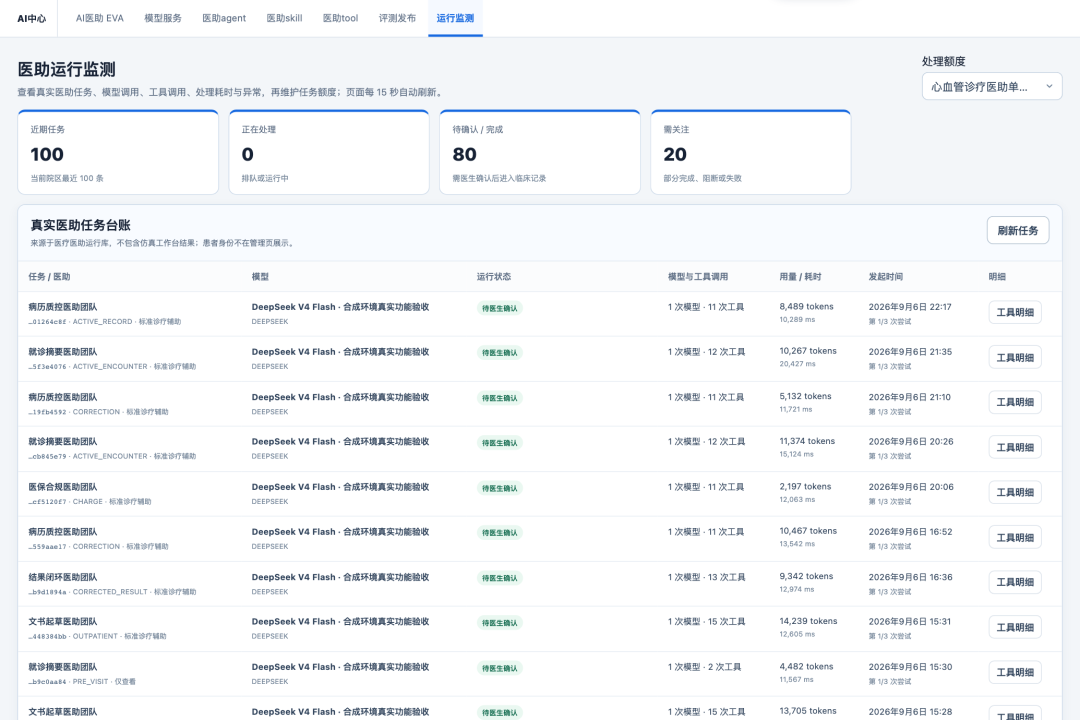Click the 1 次模型 · 13 次工具 cell
The width and height of the screenshot is (1080, 720).
707,577
